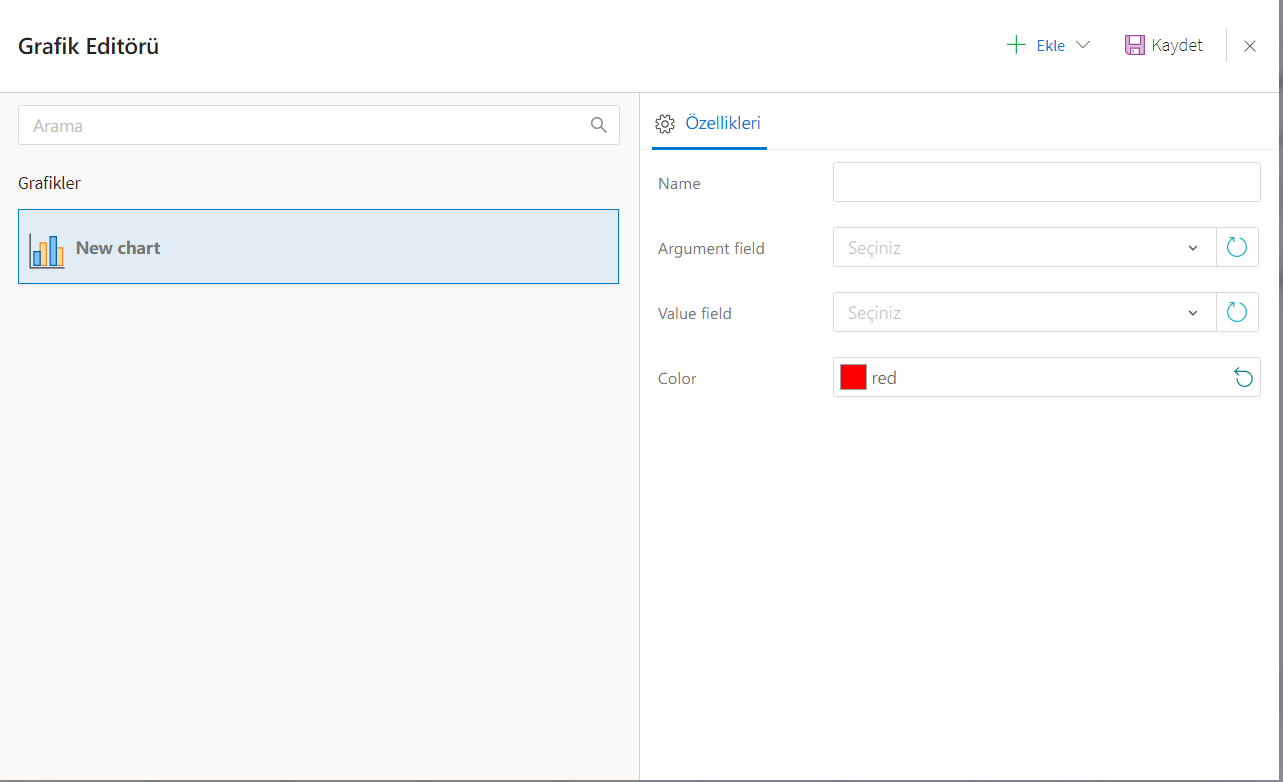This screenshot has height=782, width=1283.
Task: Switch to the Özellikleri tab
Action: pyautogui.click(x=722, y=123)
